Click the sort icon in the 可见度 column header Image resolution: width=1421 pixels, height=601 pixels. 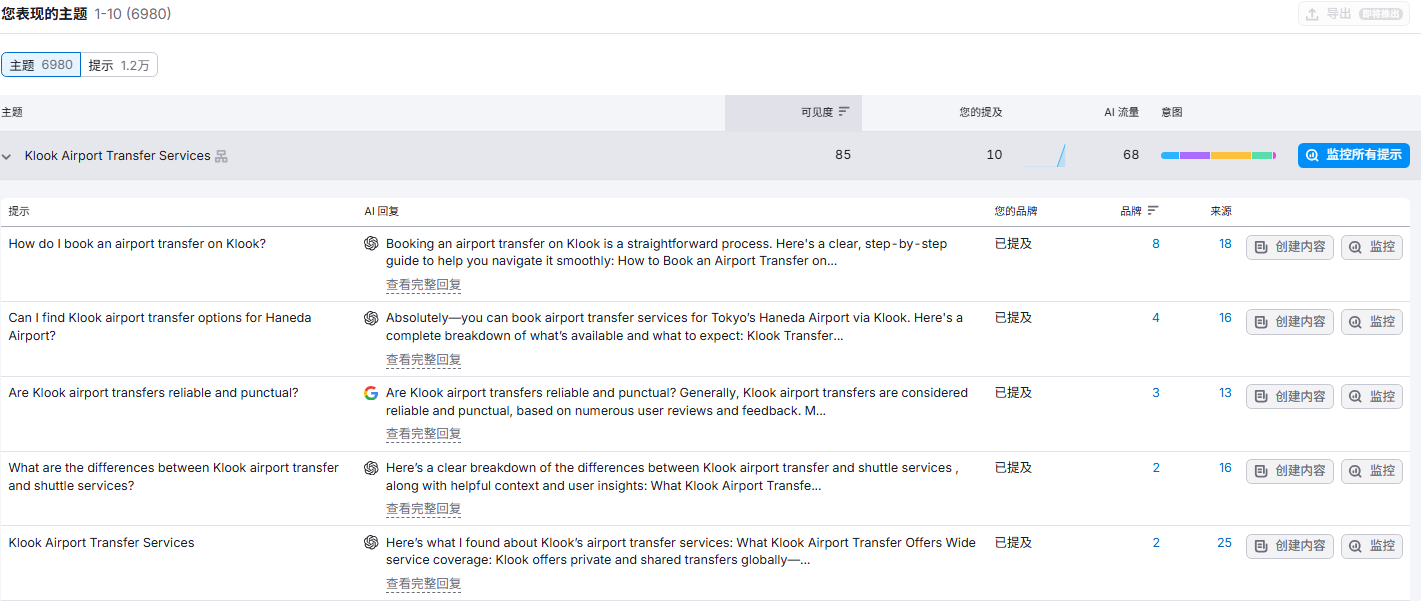[x=844, y=112]
